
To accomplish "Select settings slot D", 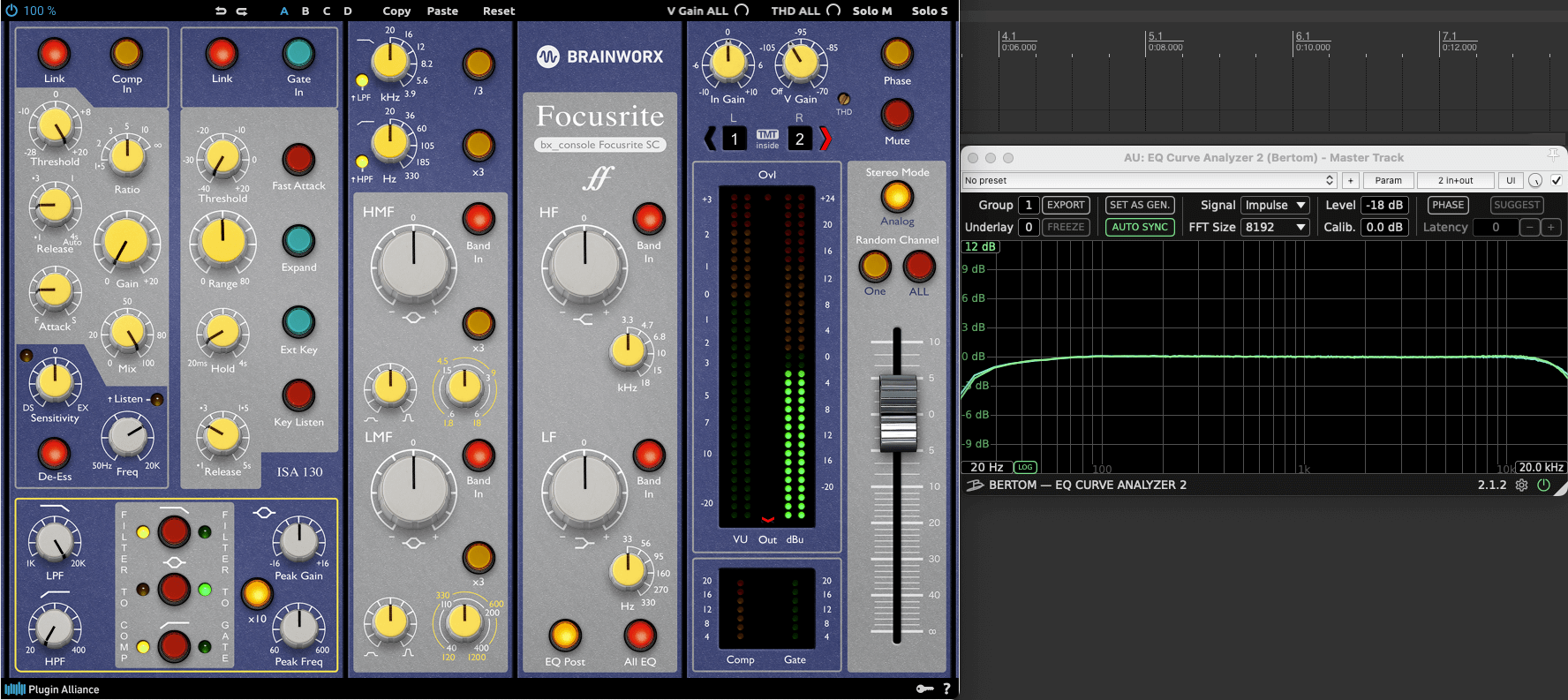I will pos(348,11).
